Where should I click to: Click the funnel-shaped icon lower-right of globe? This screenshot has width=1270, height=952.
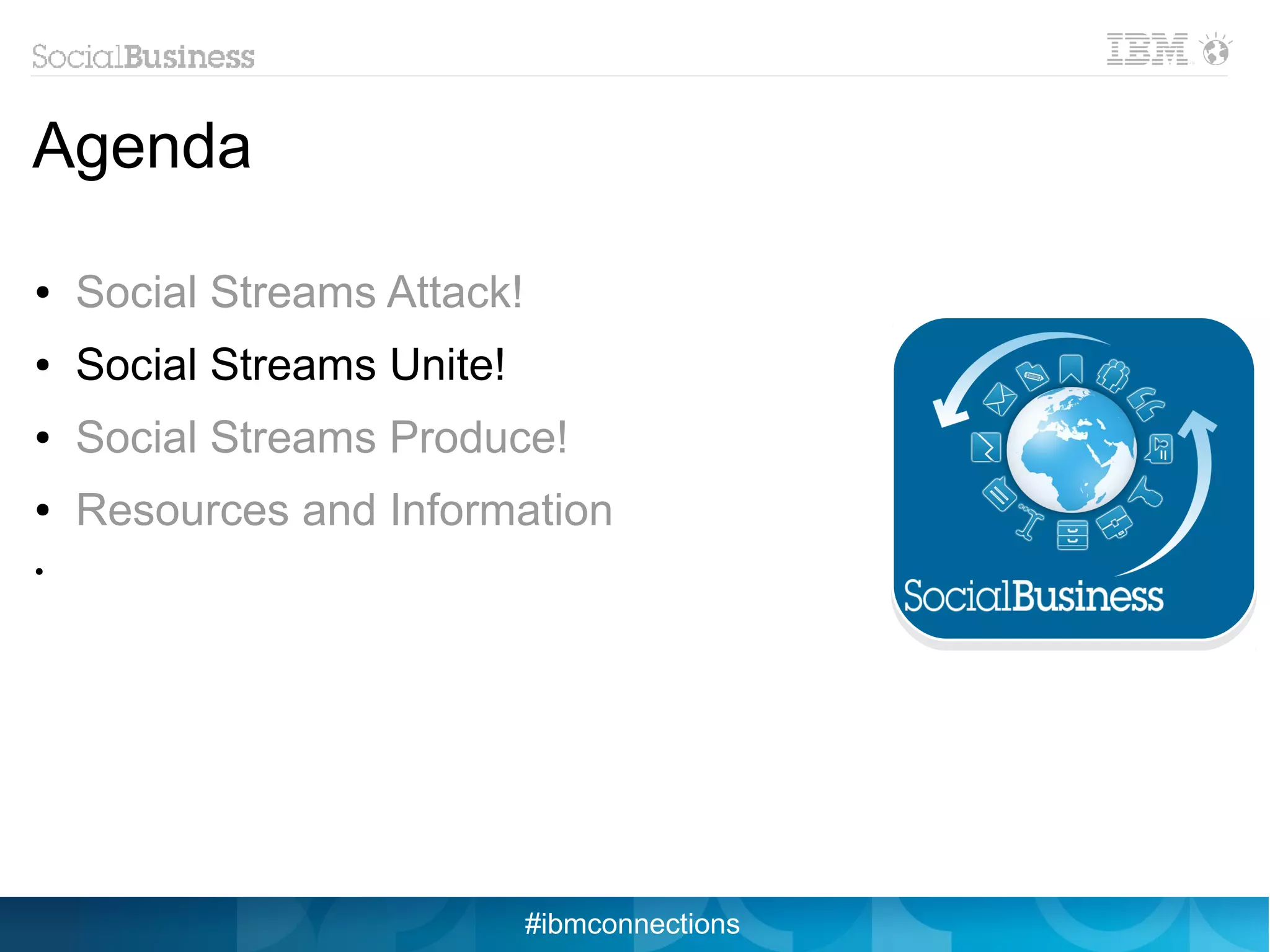(1145, 492)
